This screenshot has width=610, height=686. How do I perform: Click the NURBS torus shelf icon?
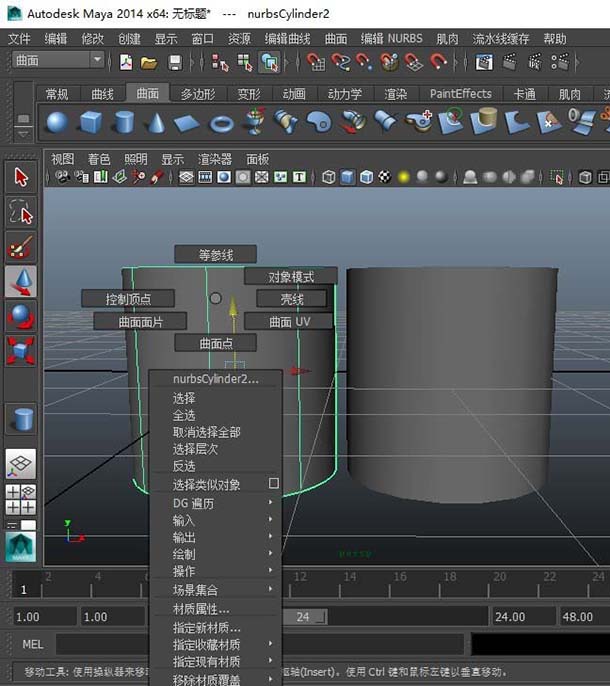pyautogui.click(x=221, y=122)
